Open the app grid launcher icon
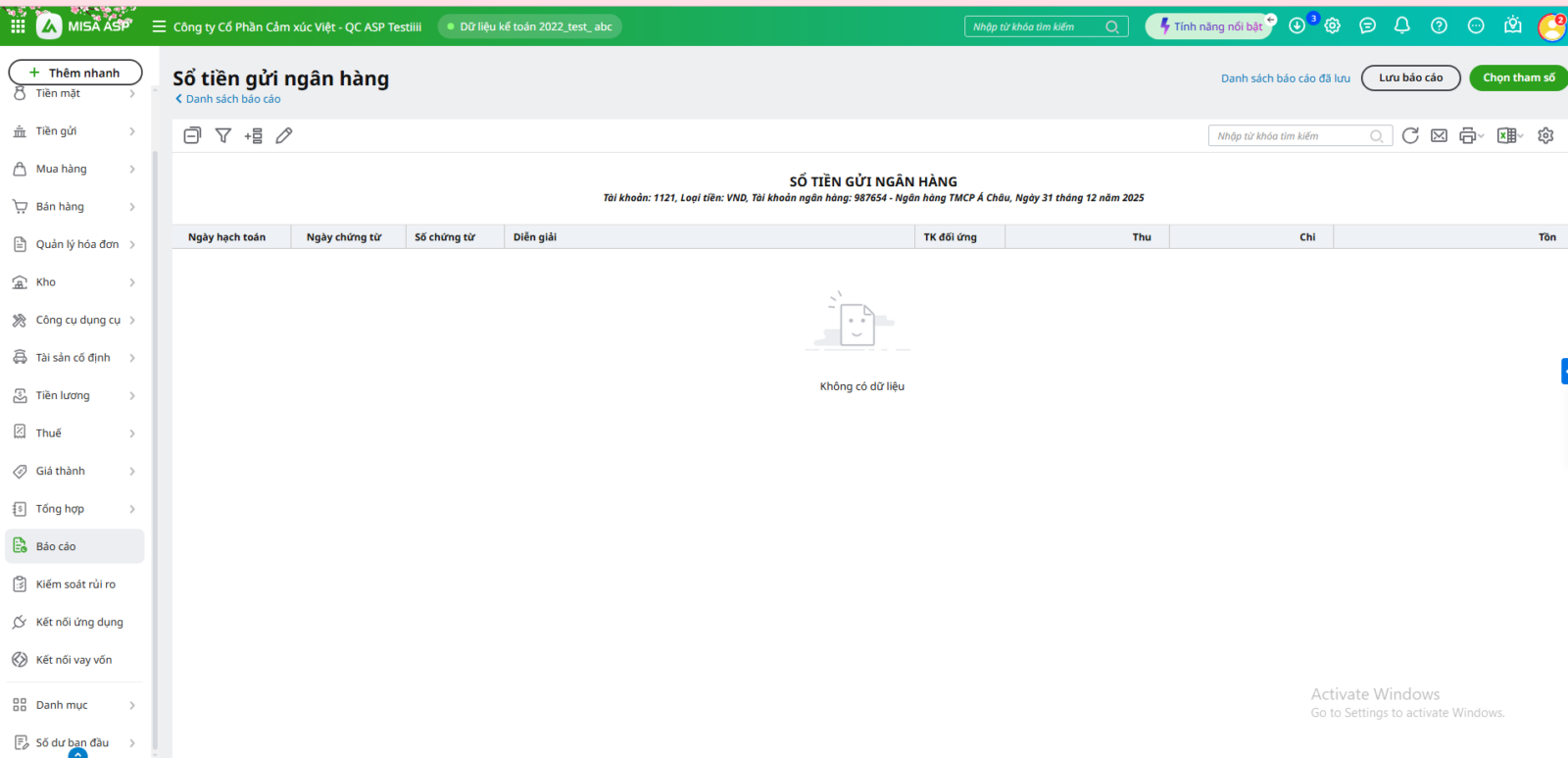This screenshot has width=1568, height=758. (x=18, y=26)
